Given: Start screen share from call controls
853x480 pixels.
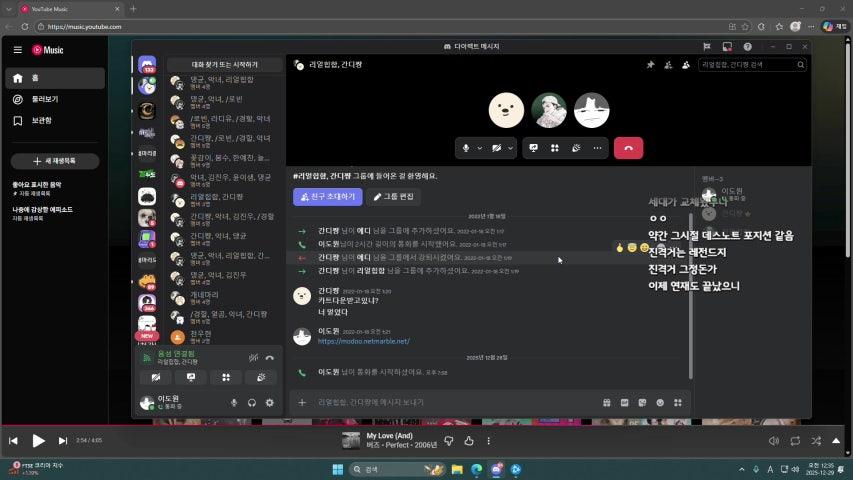Looking at the screenshot, I should pyautogui.click(x=534, y=148).
